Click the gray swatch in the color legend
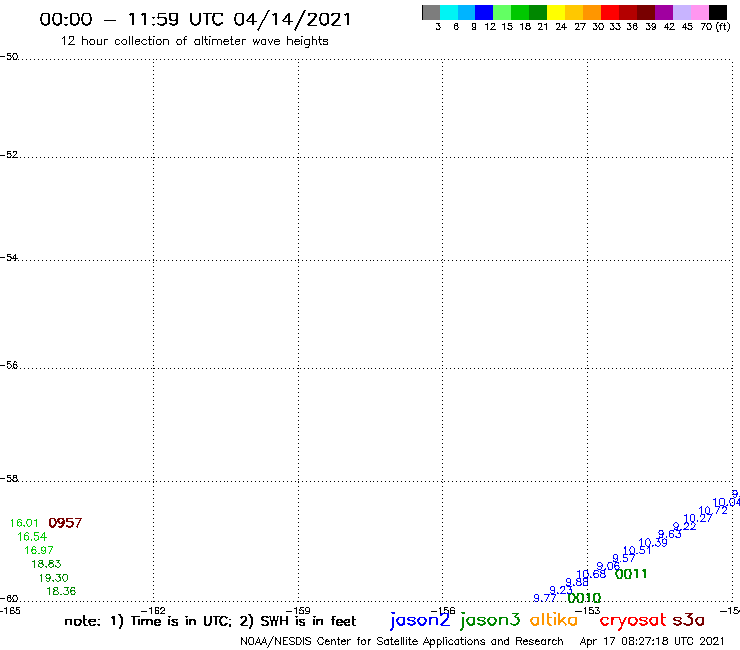 coord(431,12)
